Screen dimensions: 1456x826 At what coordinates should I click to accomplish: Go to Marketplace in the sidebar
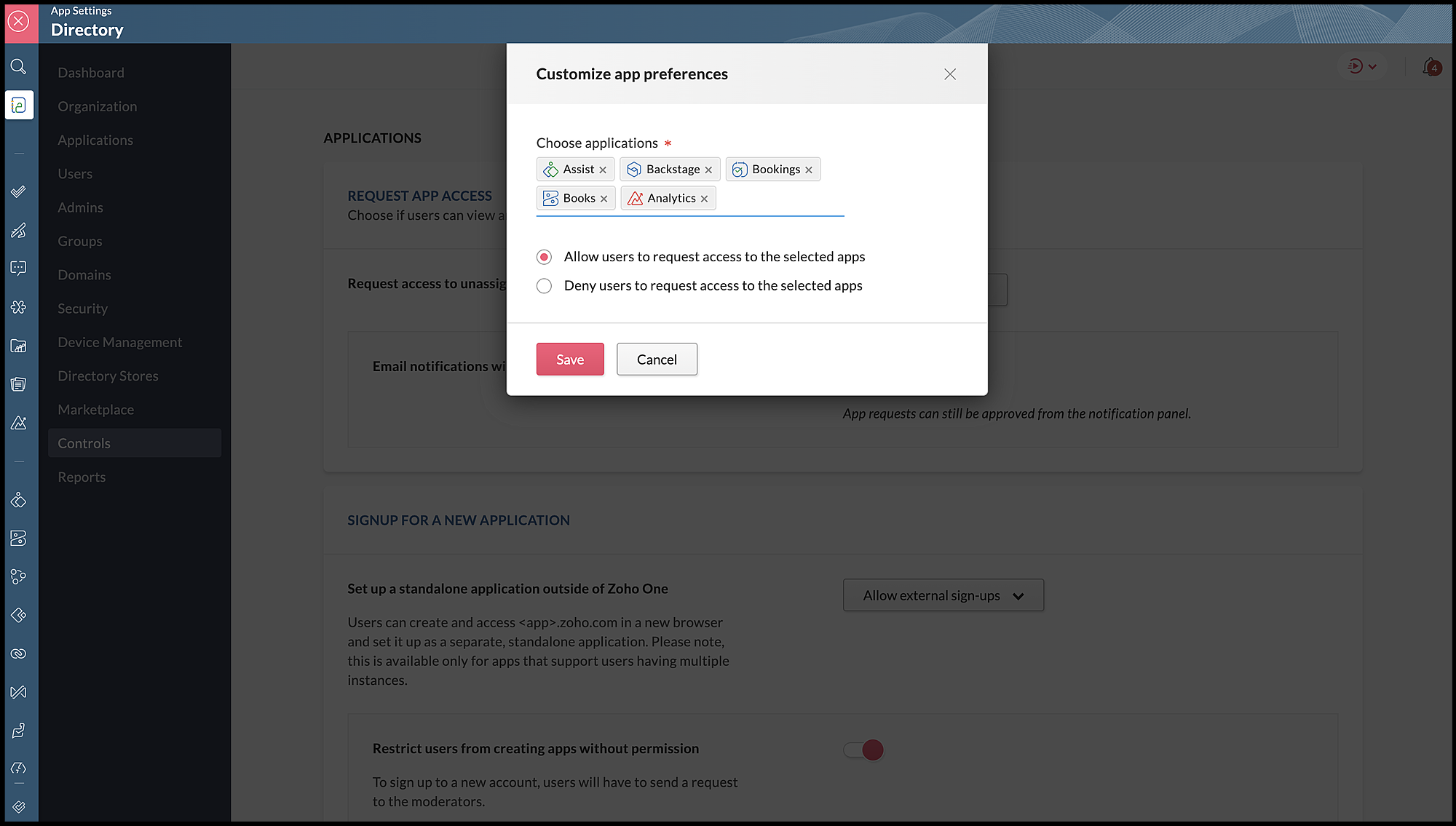pyautogui.click(x=95, y=410)
